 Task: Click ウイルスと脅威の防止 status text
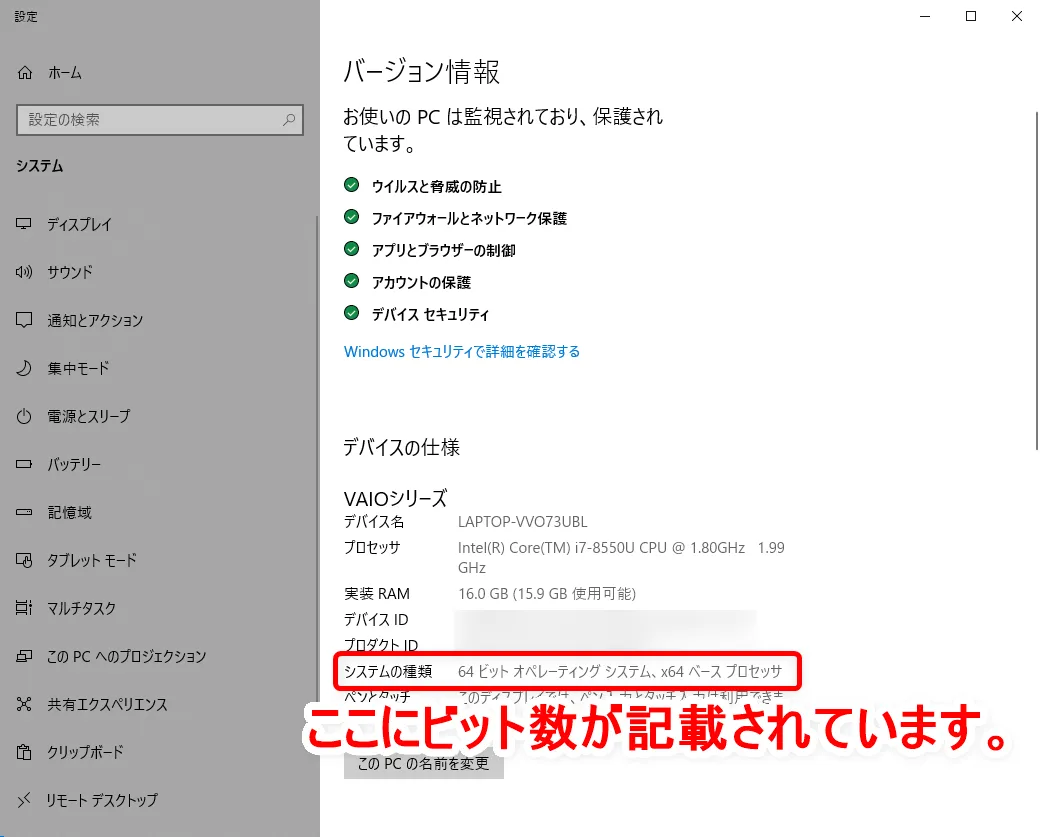point(436,186)
